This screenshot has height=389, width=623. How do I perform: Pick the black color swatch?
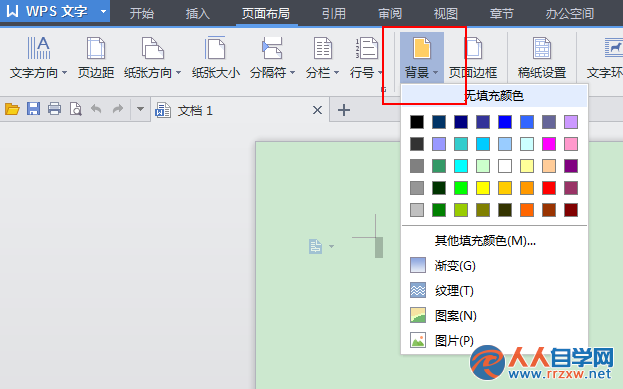[x=417, y=122]
